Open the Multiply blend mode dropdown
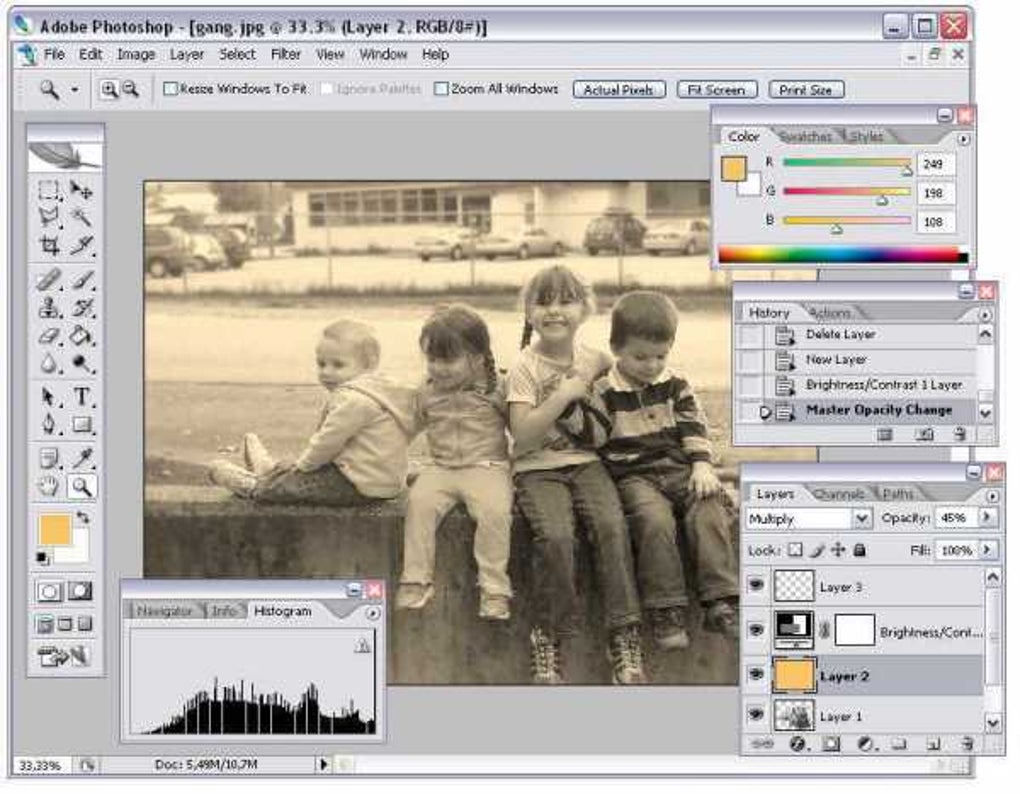The image size is (1020, 794). 861,519
